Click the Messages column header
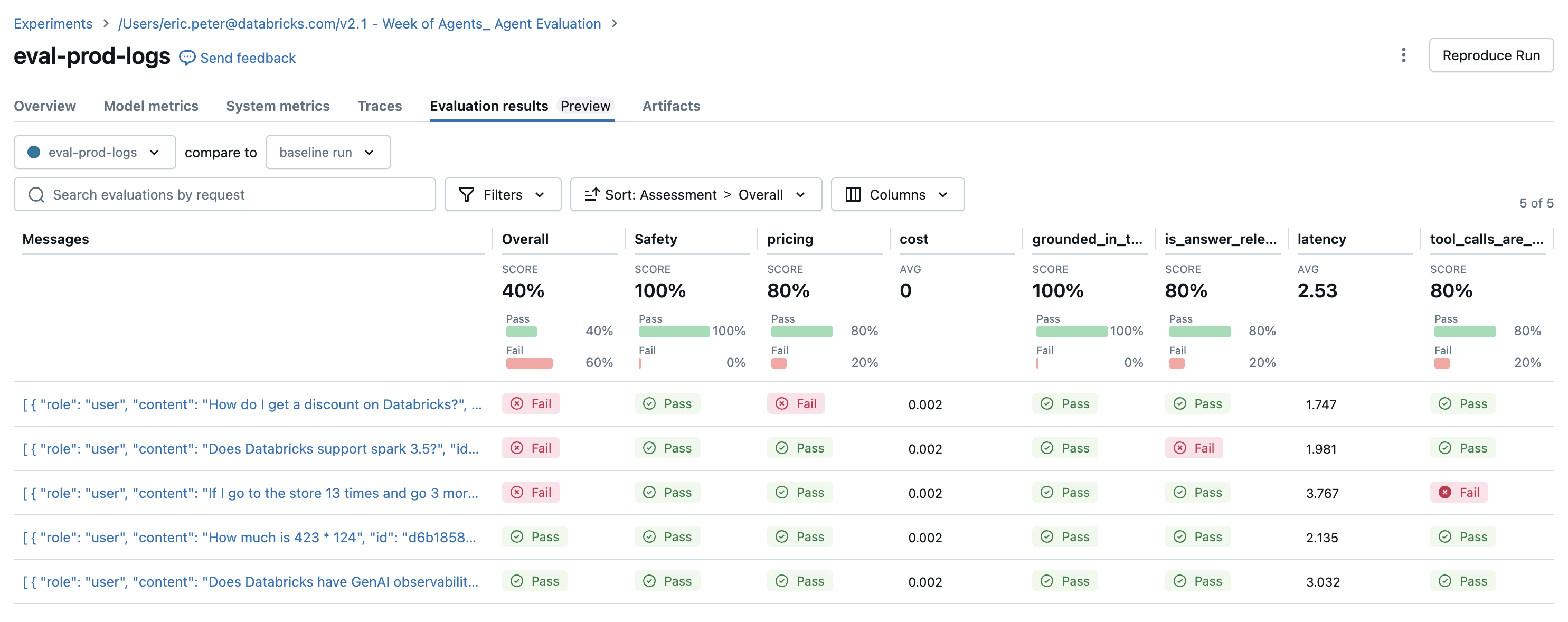The width and height of the screenshot is (1568, 622). click(x=55, y=239)
